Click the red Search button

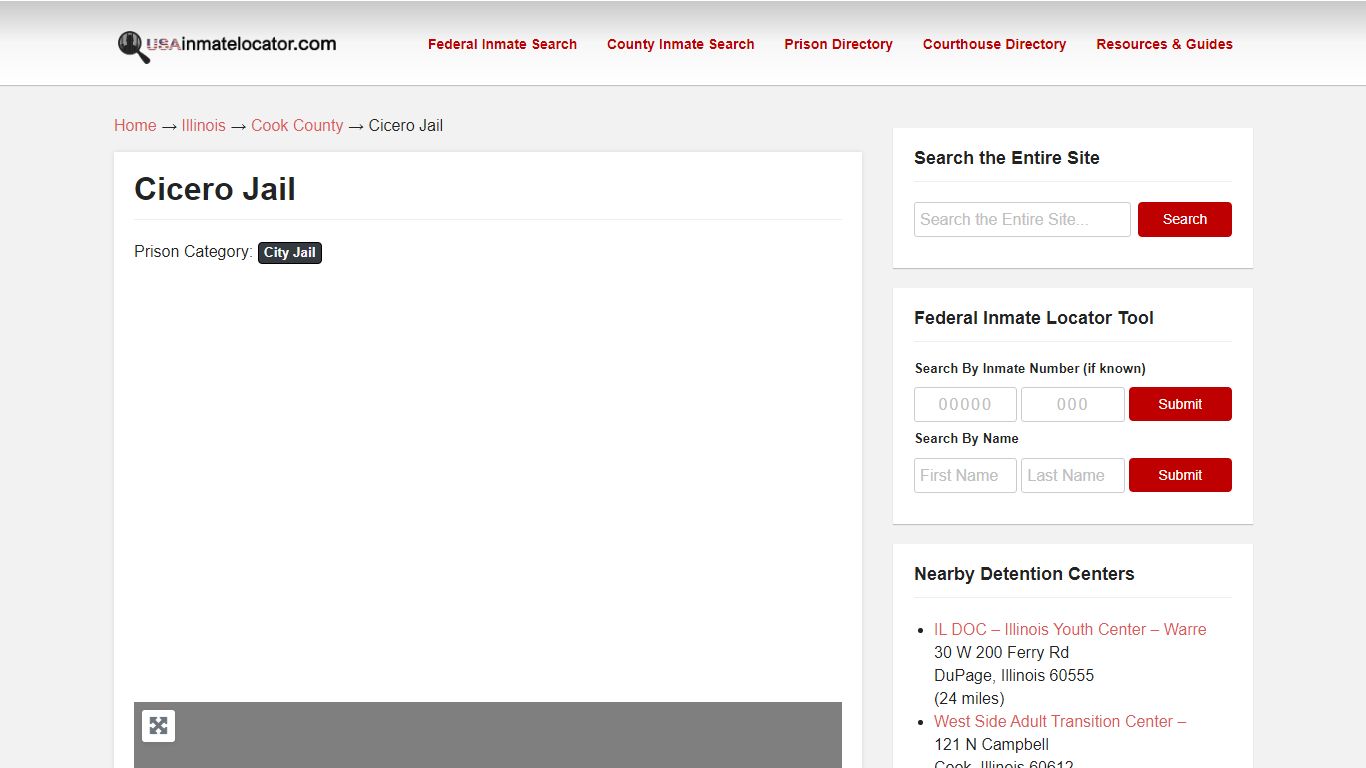(1184, 219)
